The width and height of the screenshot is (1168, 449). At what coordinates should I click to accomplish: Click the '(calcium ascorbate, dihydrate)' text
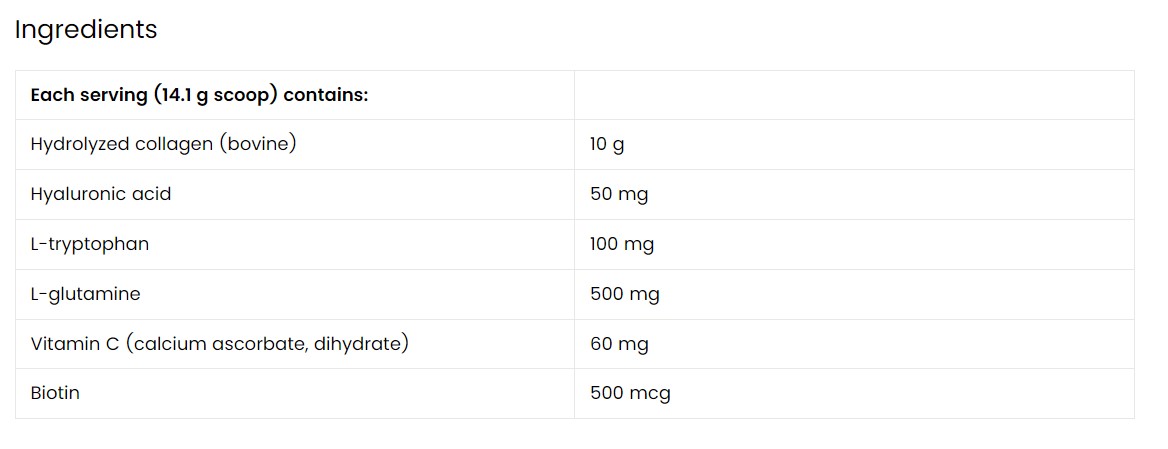[267, 344]
